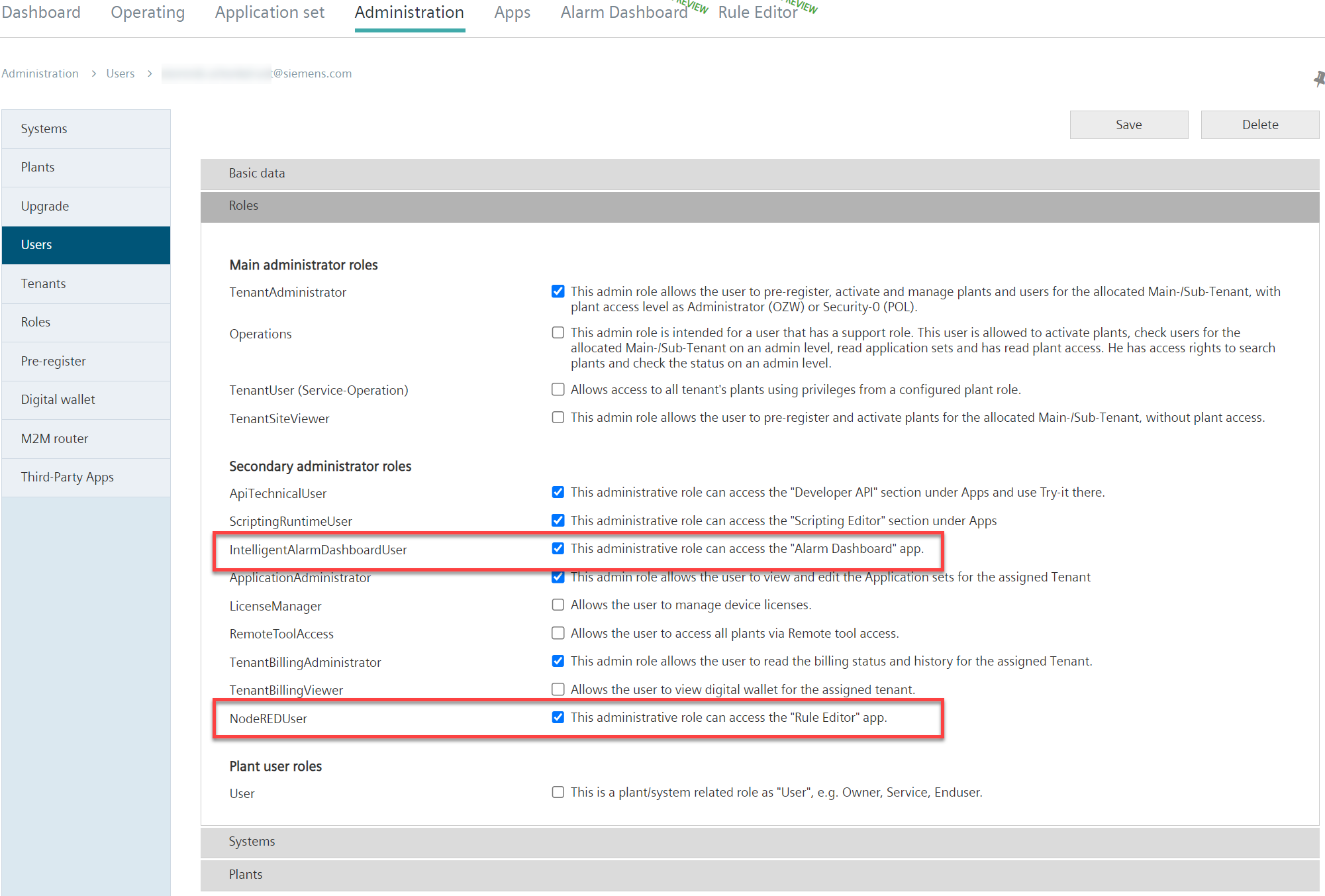
Task: Toggle the TenantAdministrator role checkbox
Action: [x=558, y=291]
